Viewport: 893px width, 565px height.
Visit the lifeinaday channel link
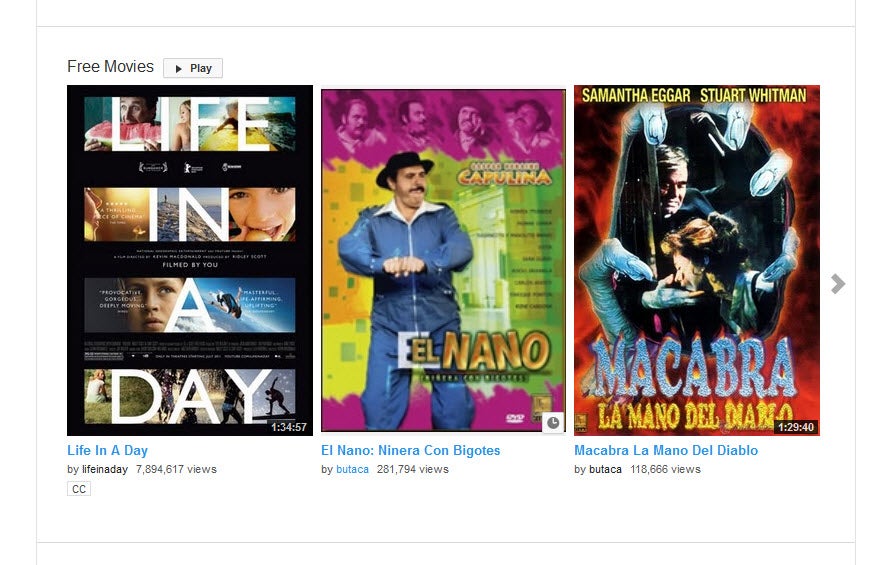pyautogui.click(x=105, y=469)
